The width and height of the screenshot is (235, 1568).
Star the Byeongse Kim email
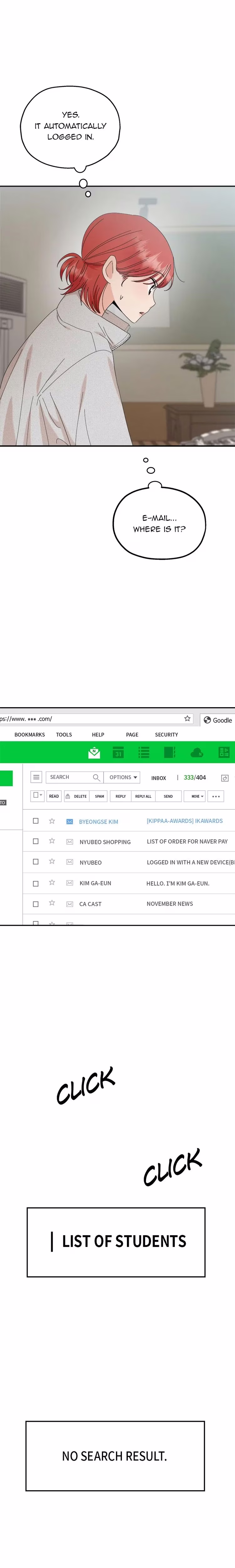pos(52,821)
